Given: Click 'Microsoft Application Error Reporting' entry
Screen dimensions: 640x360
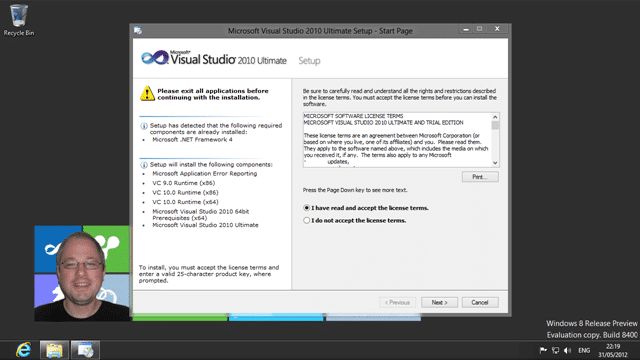Looking at the screenshot, I should coord(204,173).
